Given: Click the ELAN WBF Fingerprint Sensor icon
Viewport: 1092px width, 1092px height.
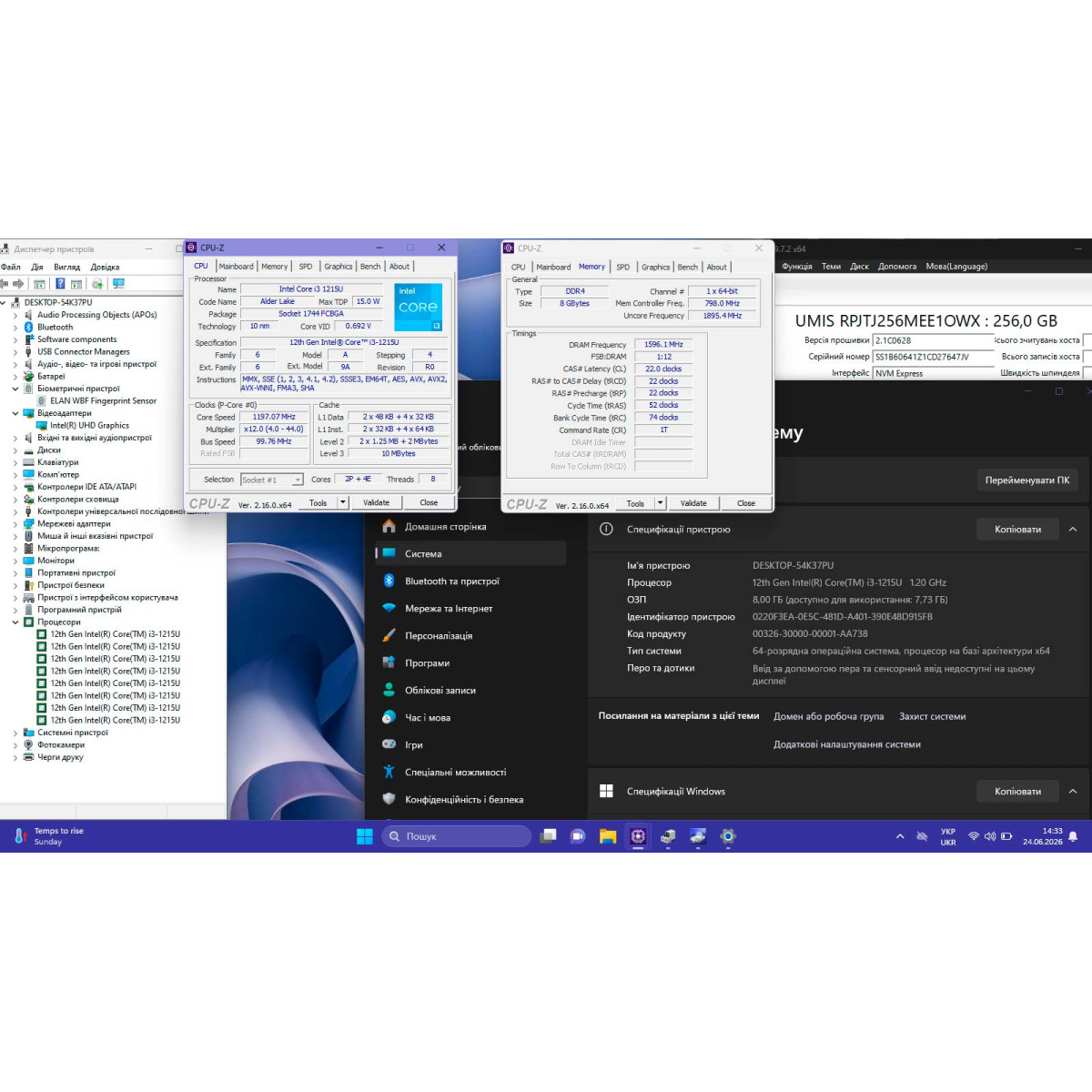Looking at the screenshot, I should click(42, 400).
